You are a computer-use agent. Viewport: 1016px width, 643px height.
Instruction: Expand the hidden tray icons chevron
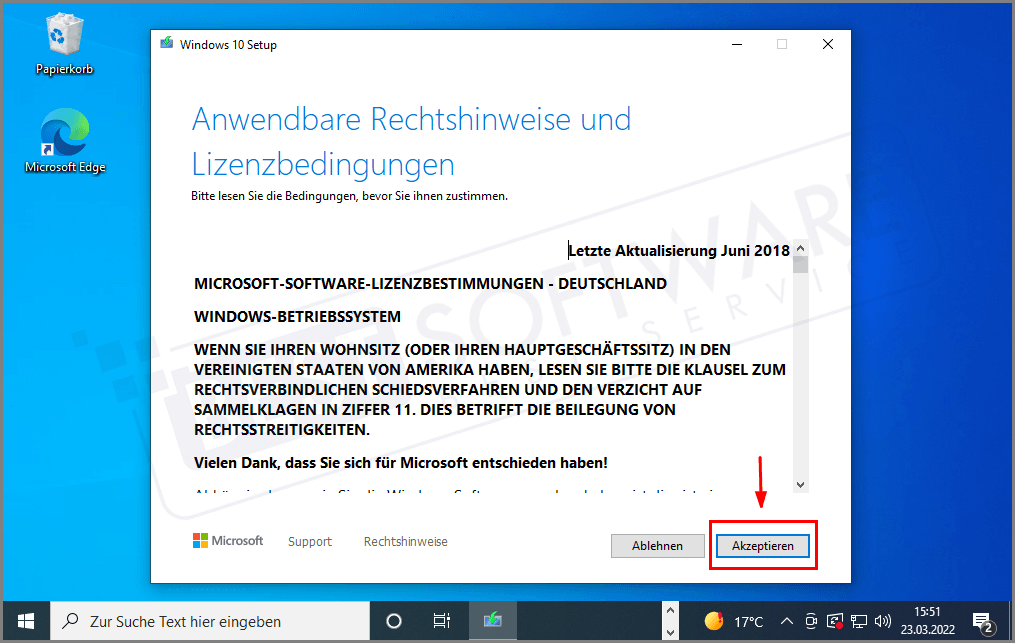[787, 621]
